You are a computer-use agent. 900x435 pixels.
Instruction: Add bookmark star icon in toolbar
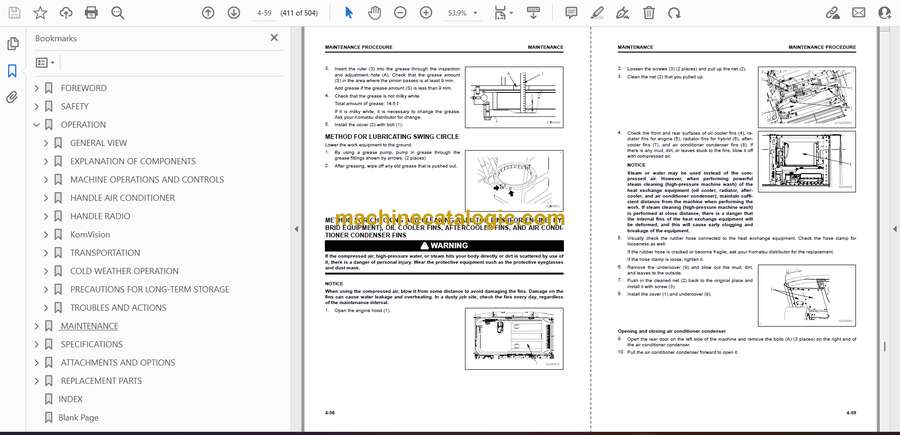coord(40,13)
